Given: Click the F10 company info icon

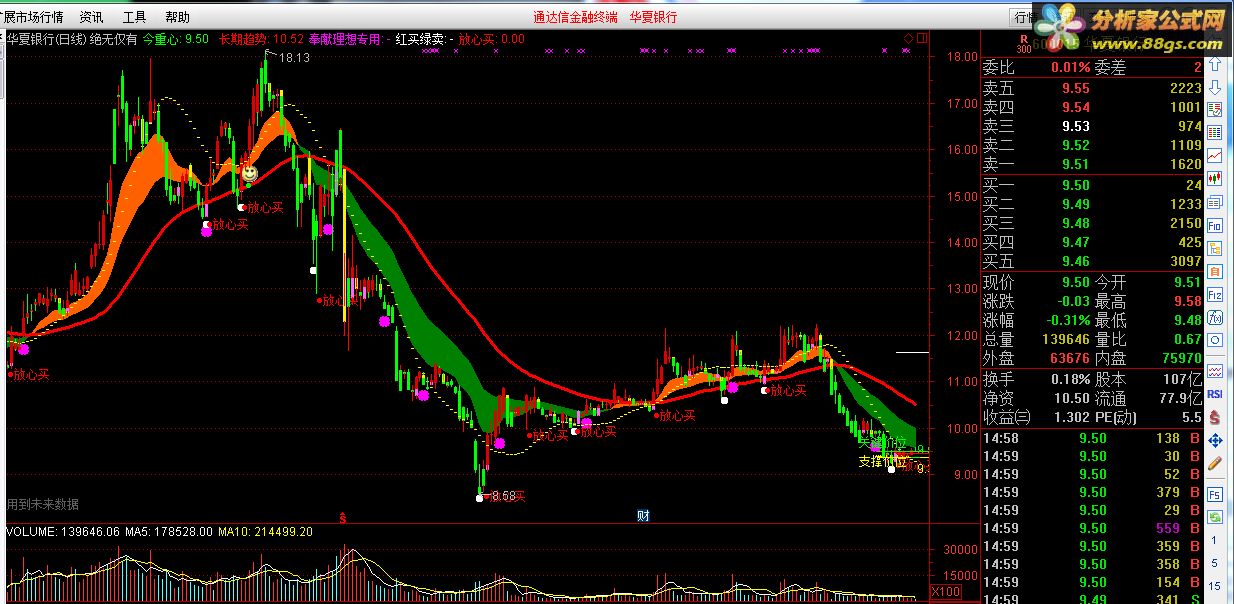Looking at the screenshot, I should click(x=1215, y=225).
